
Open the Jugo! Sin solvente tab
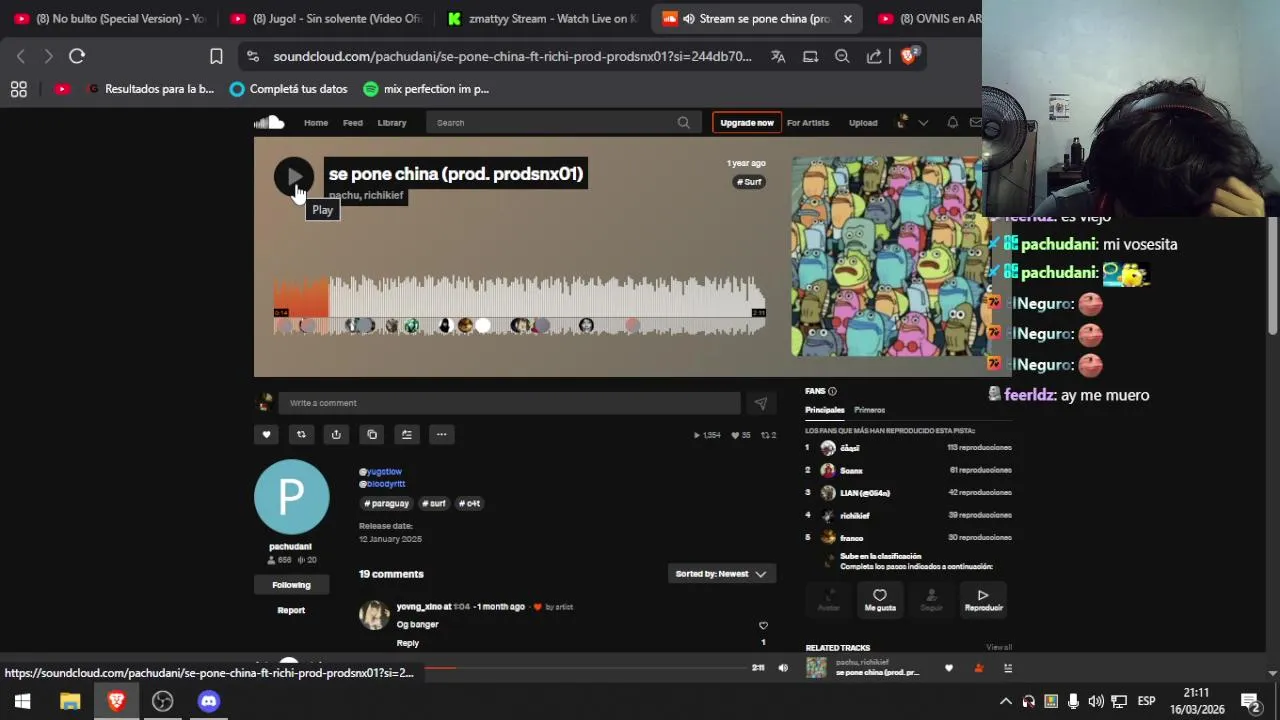coord(327,18)
